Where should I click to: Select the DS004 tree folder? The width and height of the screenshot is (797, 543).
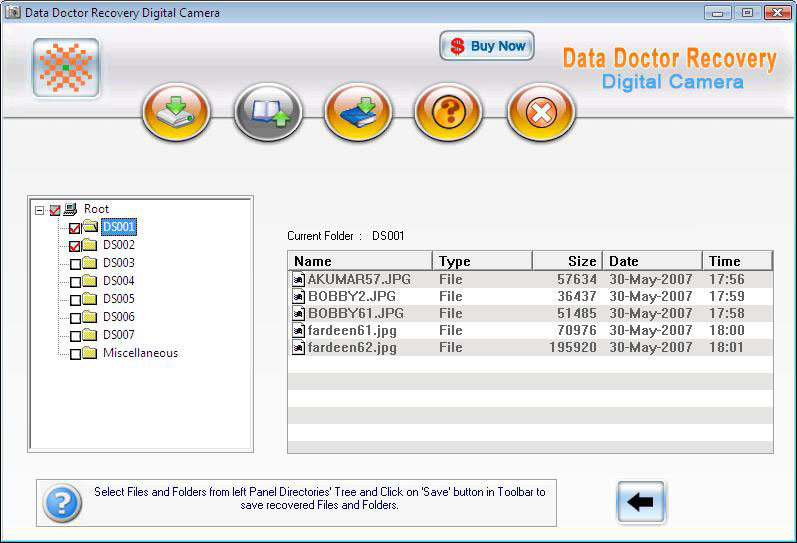(x=119, y=281)
